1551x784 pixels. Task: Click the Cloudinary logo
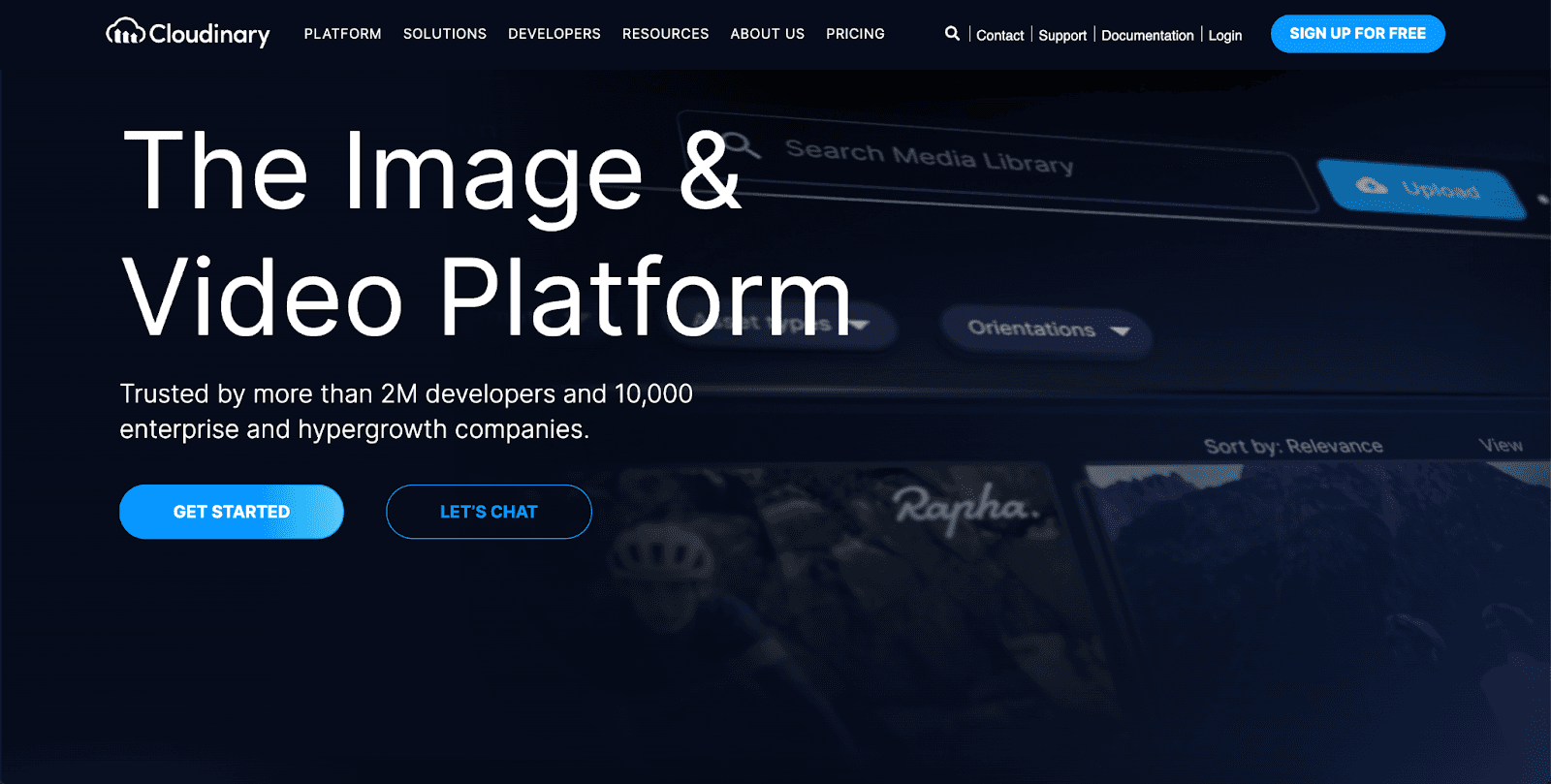click(x=188, y=33)
